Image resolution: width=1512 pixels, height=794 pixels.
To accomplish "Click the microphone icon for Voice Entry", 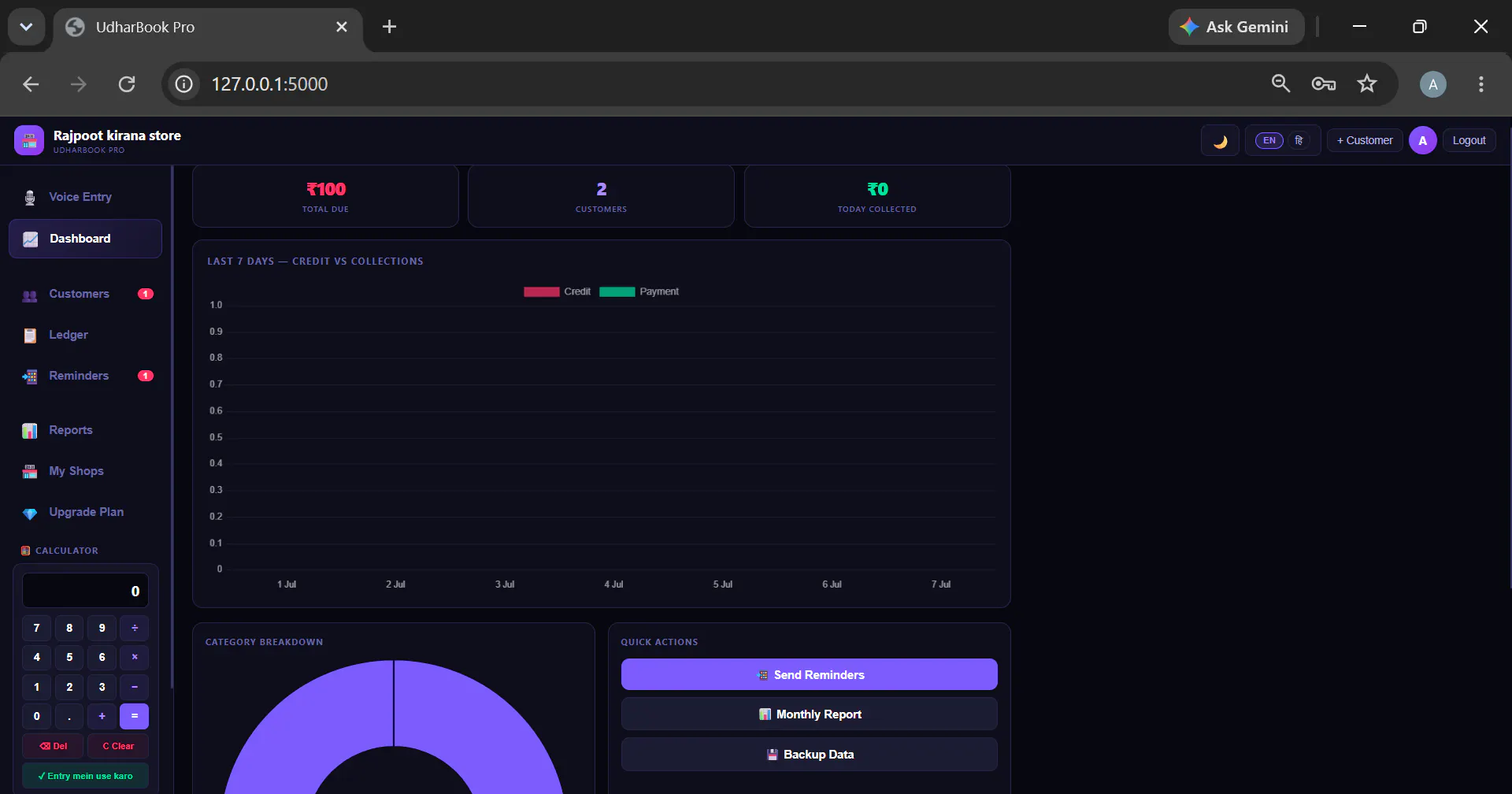I will click(x=30, y=198).
